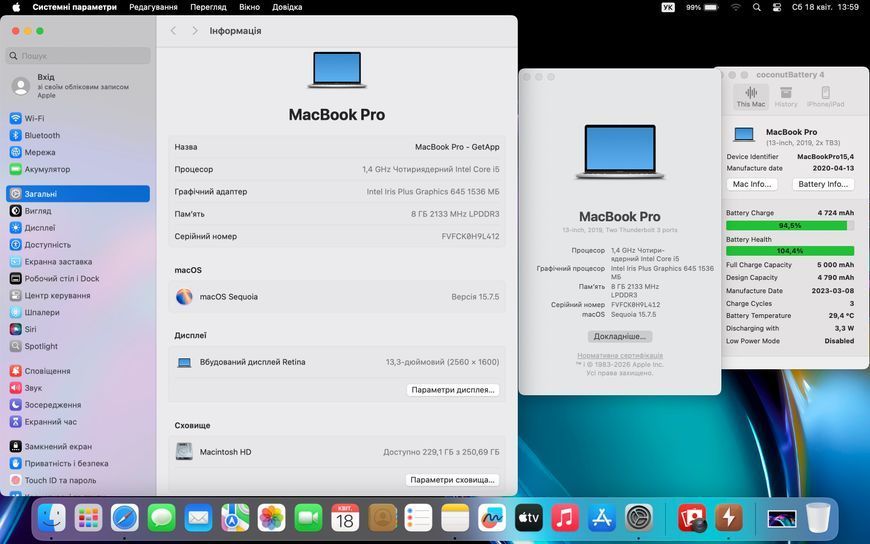Click the Battery Health 104,4% bar
The width and height of the screenshot is (870, 544).
(x=790, y=251)
